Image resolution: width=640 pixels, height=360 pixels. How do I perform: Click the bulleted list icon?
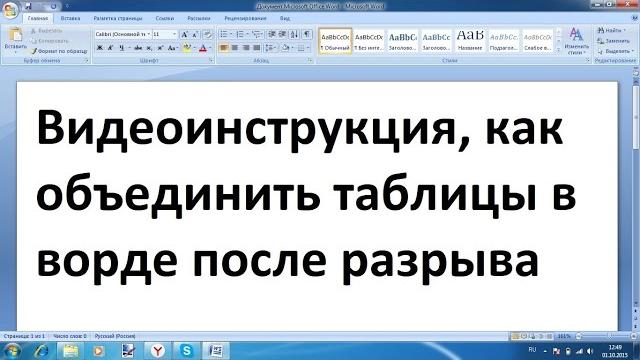224,34
